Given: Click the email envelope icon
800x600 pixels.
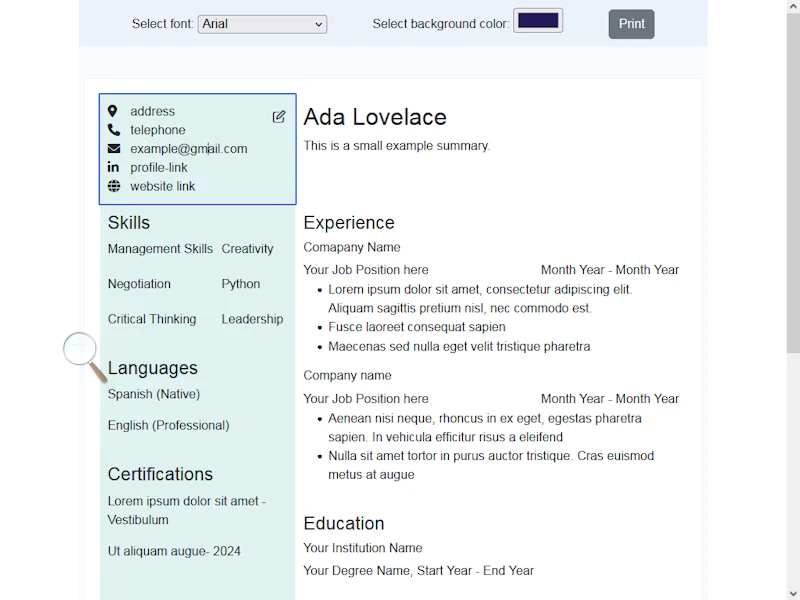Looking at the screenshot, I should tap(113, 148).
